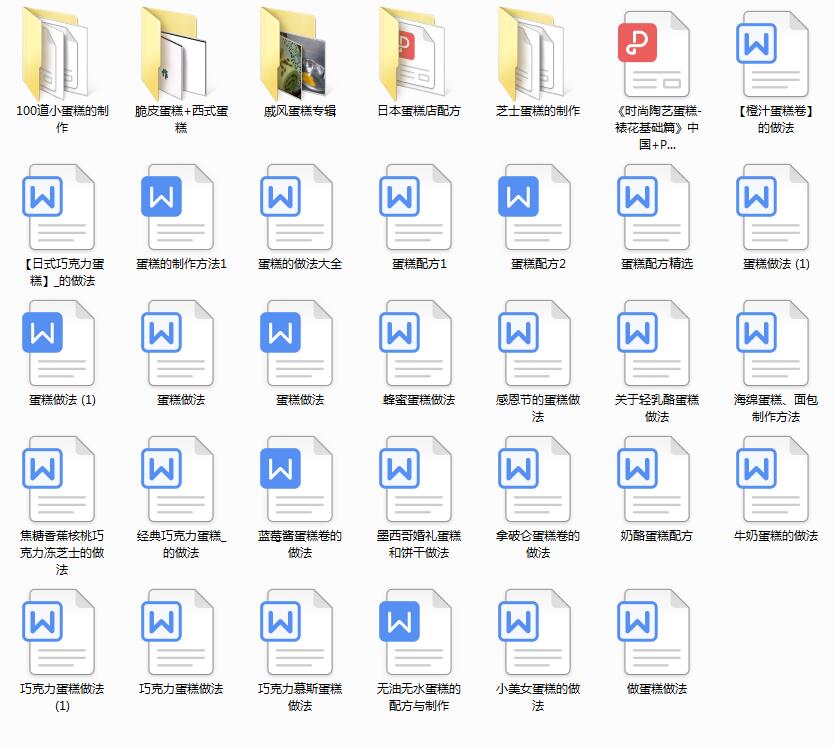The image size is (834, 746).
Task: Select the 蛋糕的制作方法1 Word file
Action: point(180,208)
